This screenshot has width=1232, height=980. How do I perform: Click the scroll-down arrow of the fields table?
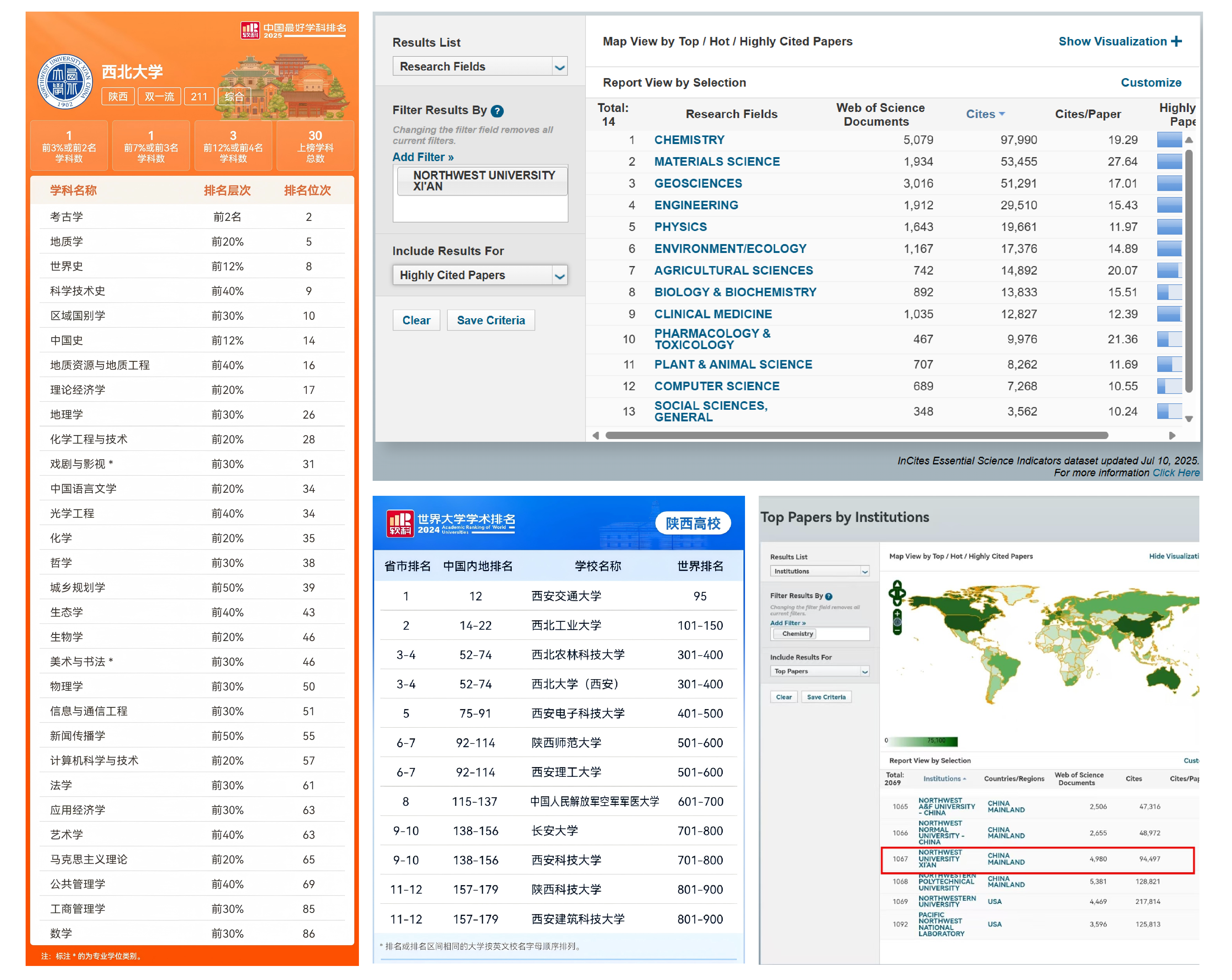point(1189,419)
